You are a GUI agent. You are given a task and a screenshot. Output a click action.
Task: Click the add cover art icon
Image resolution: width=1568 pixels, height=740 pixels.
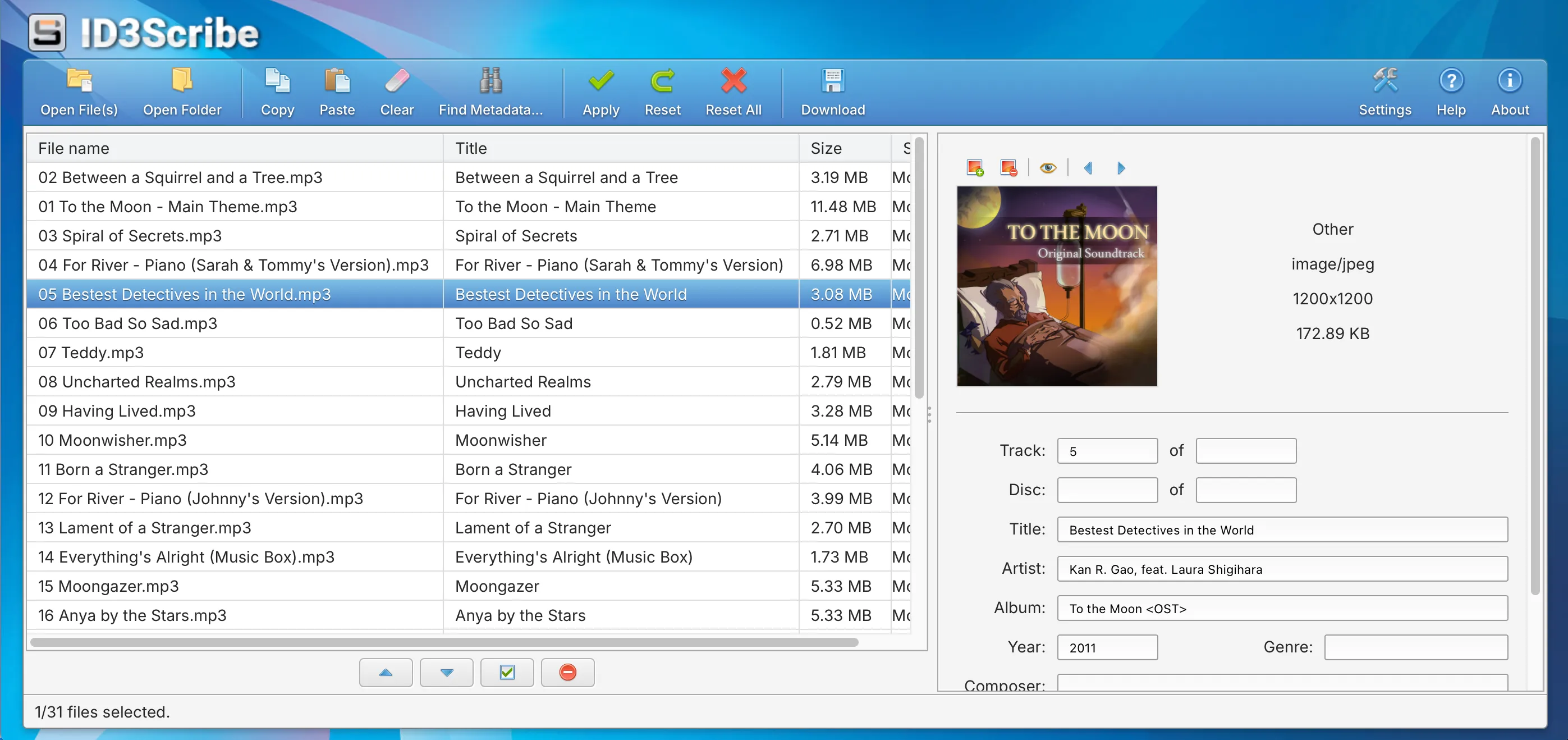point(974,167)
